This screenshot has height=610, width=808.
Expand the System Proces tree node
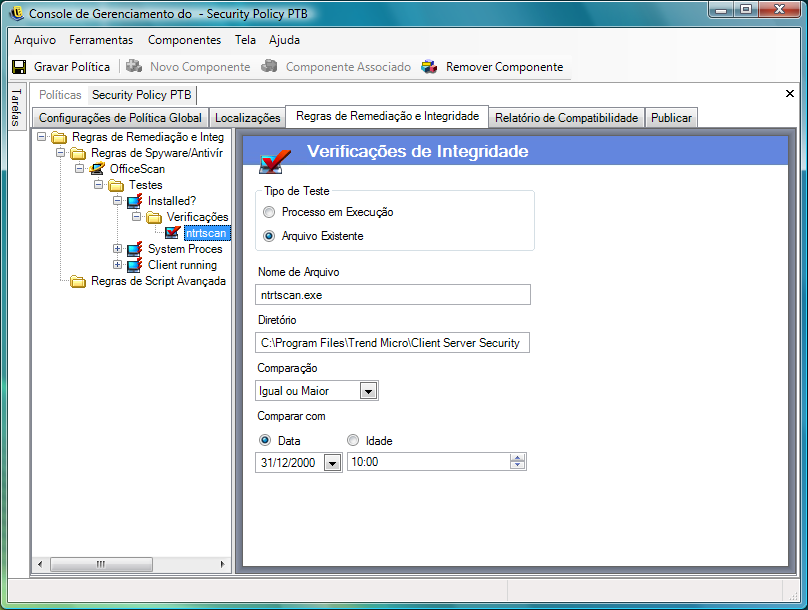(117, 249)
